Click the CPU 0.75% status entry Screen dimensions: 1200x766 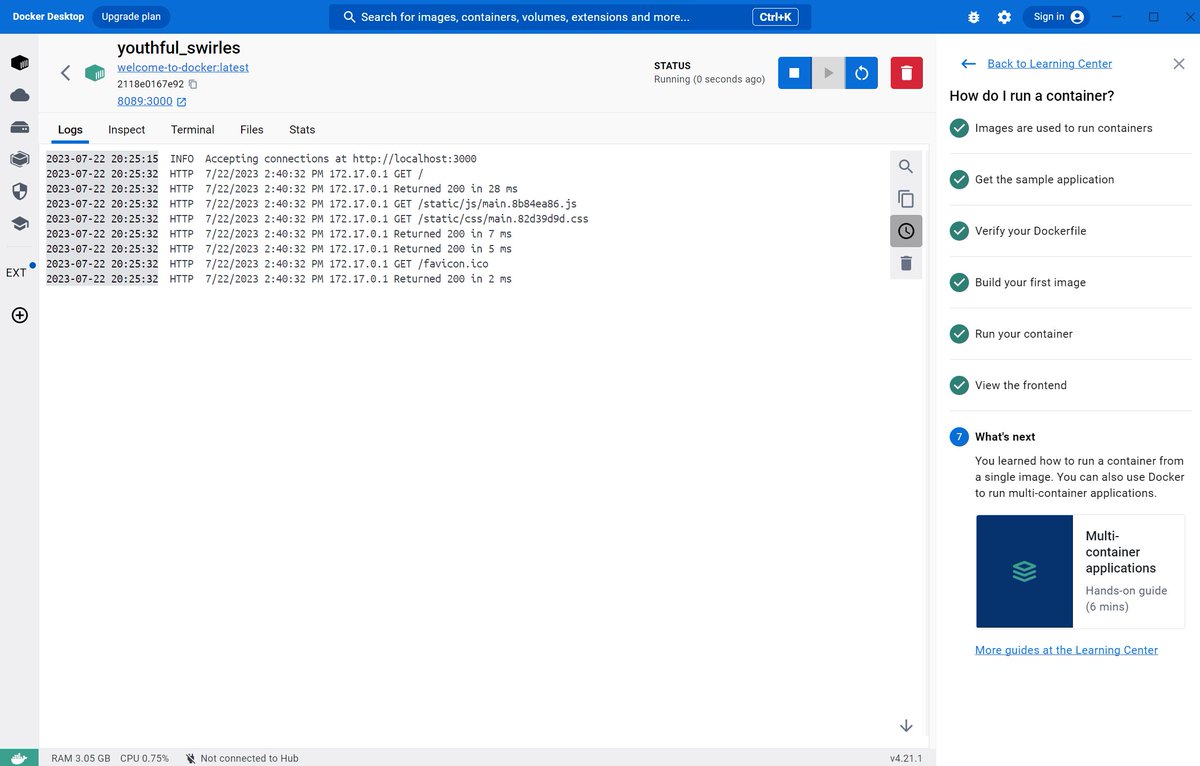tap(144, 758)
